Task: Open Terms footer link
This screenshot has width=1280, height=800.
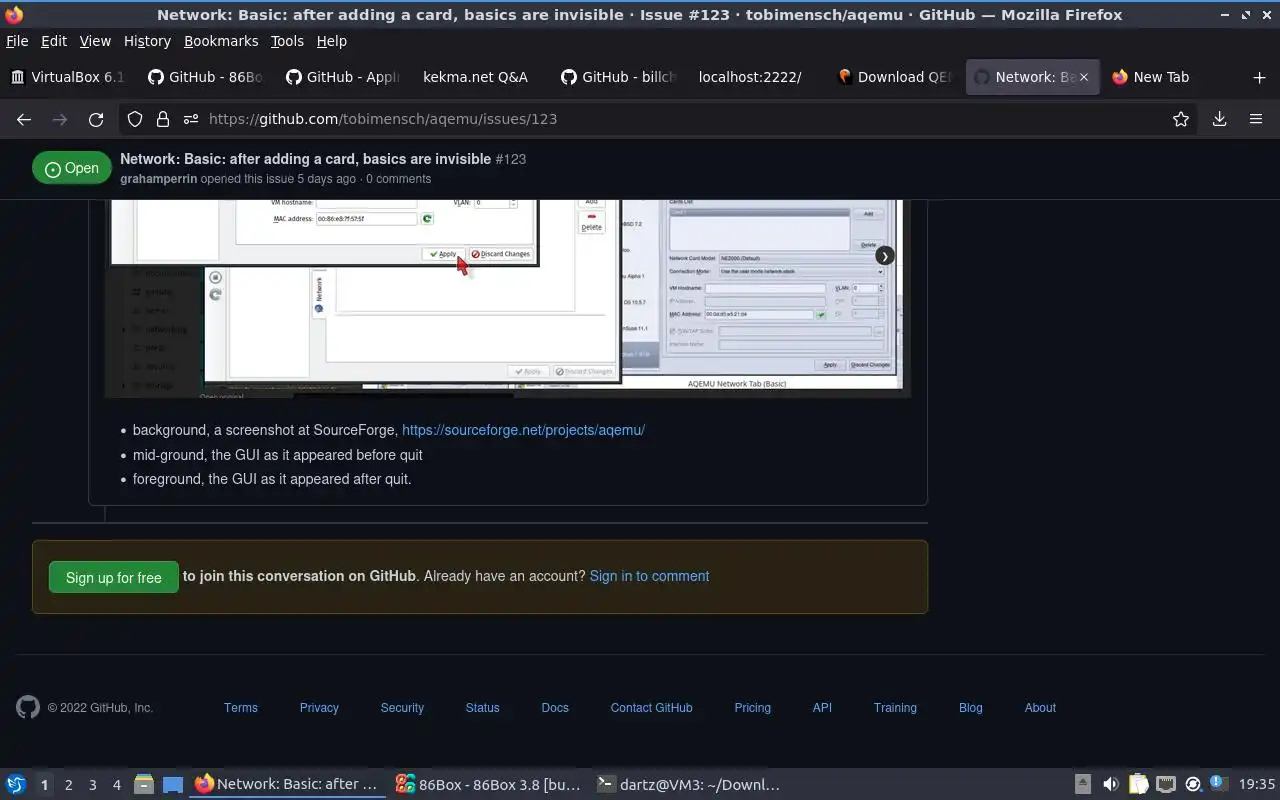Action: pyautogui.click(x=241, y=707)
